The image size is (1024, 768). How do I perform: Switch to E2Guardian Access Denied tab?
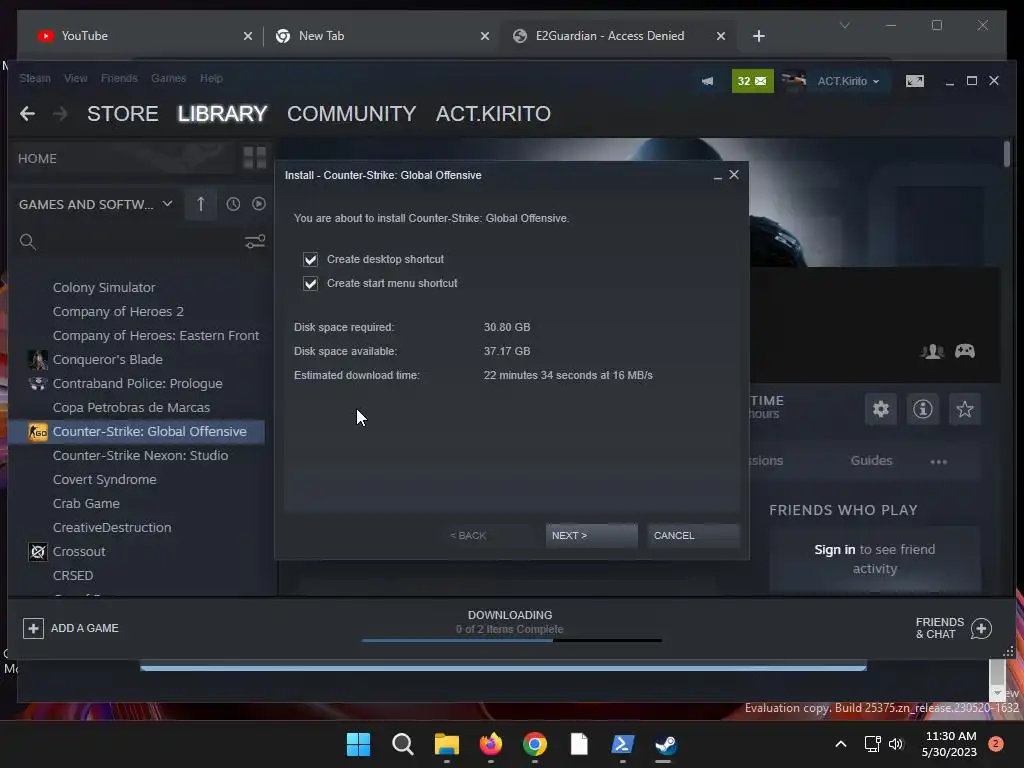point(618,36)
